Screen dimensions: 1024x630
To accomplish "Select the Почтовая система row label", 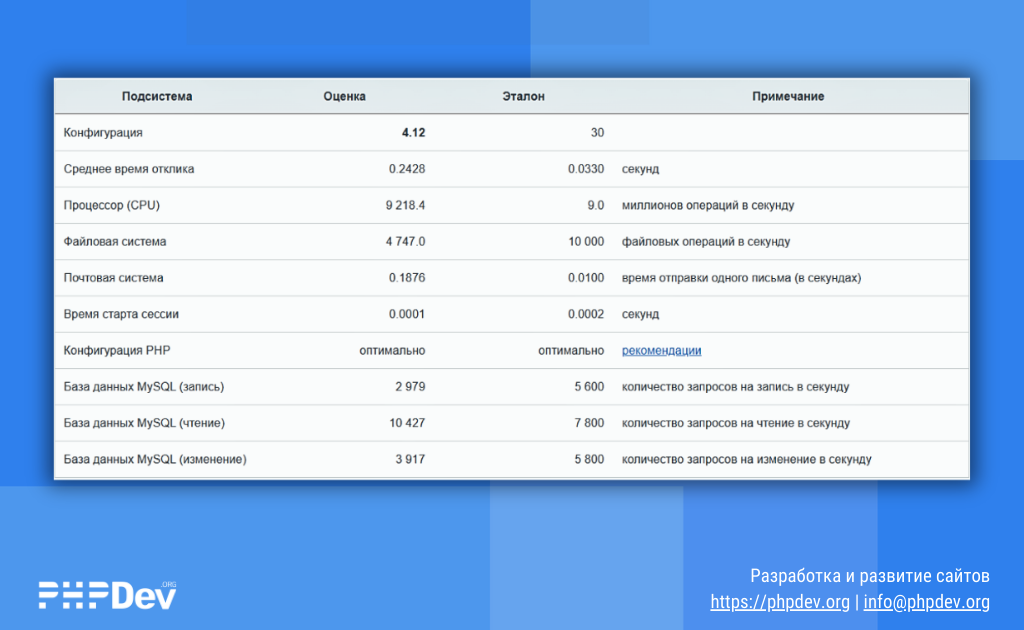I will [114, 278].
